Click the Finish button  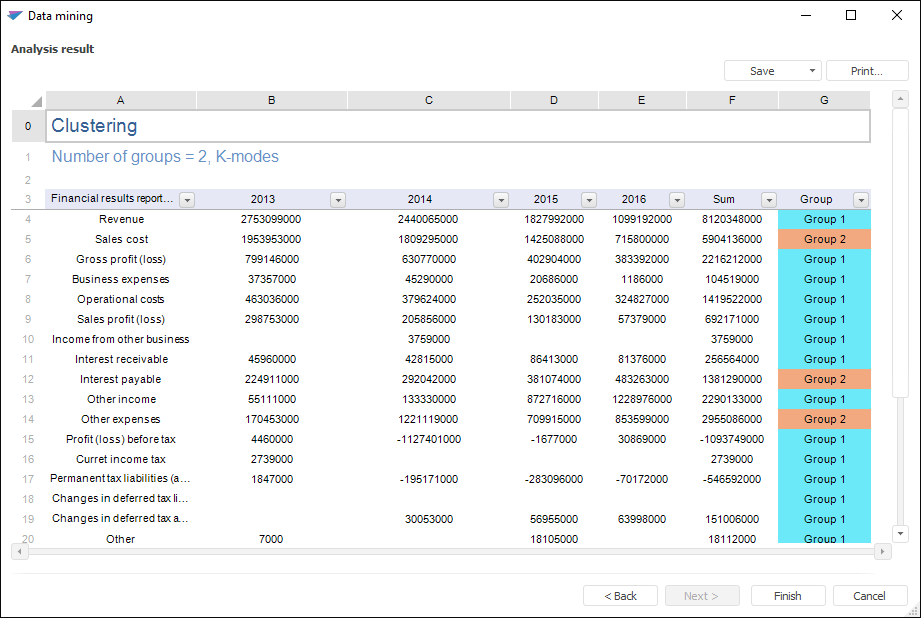788,596
